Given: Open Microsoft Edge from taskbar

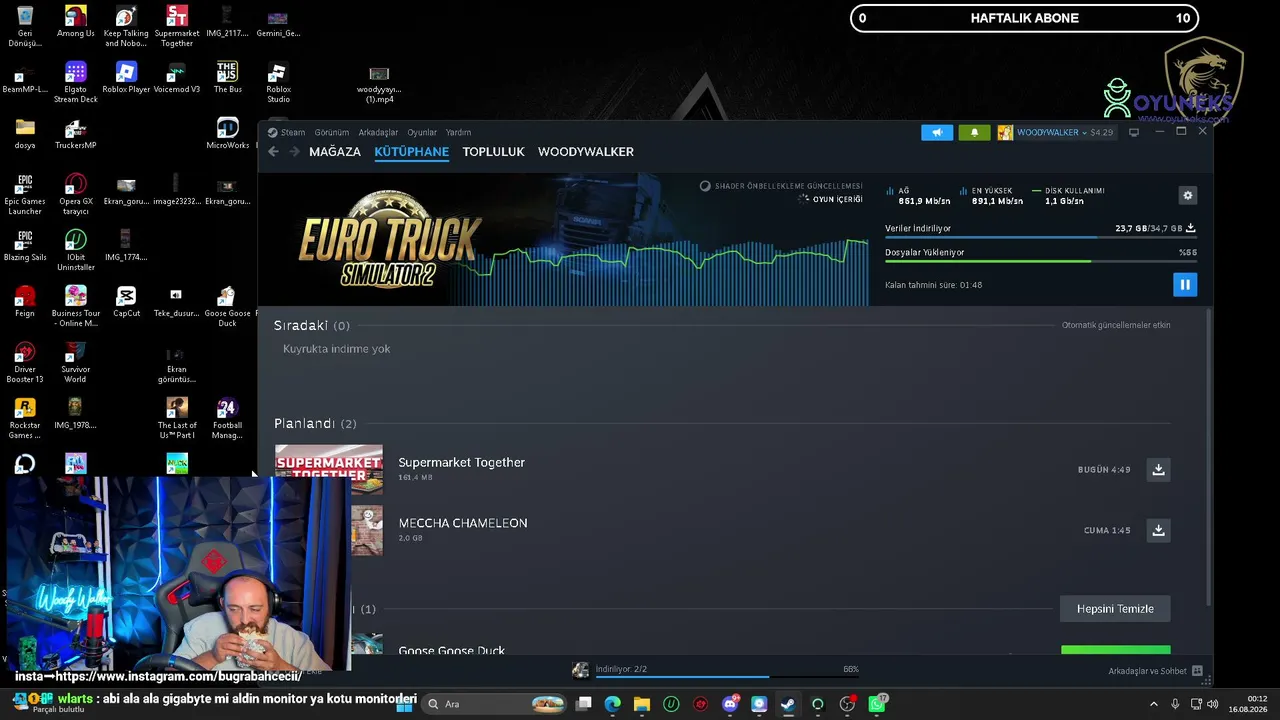Looking at the screenshot, I should pyautogui.click(x=612, y=704).
